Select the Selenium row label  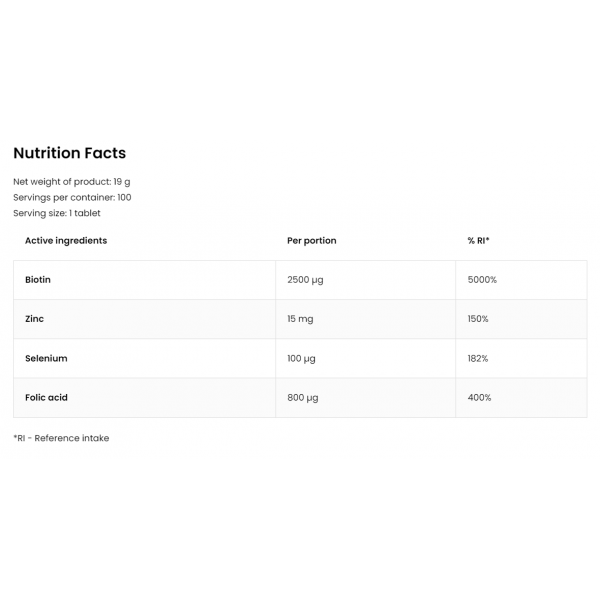tap(46, 358)
